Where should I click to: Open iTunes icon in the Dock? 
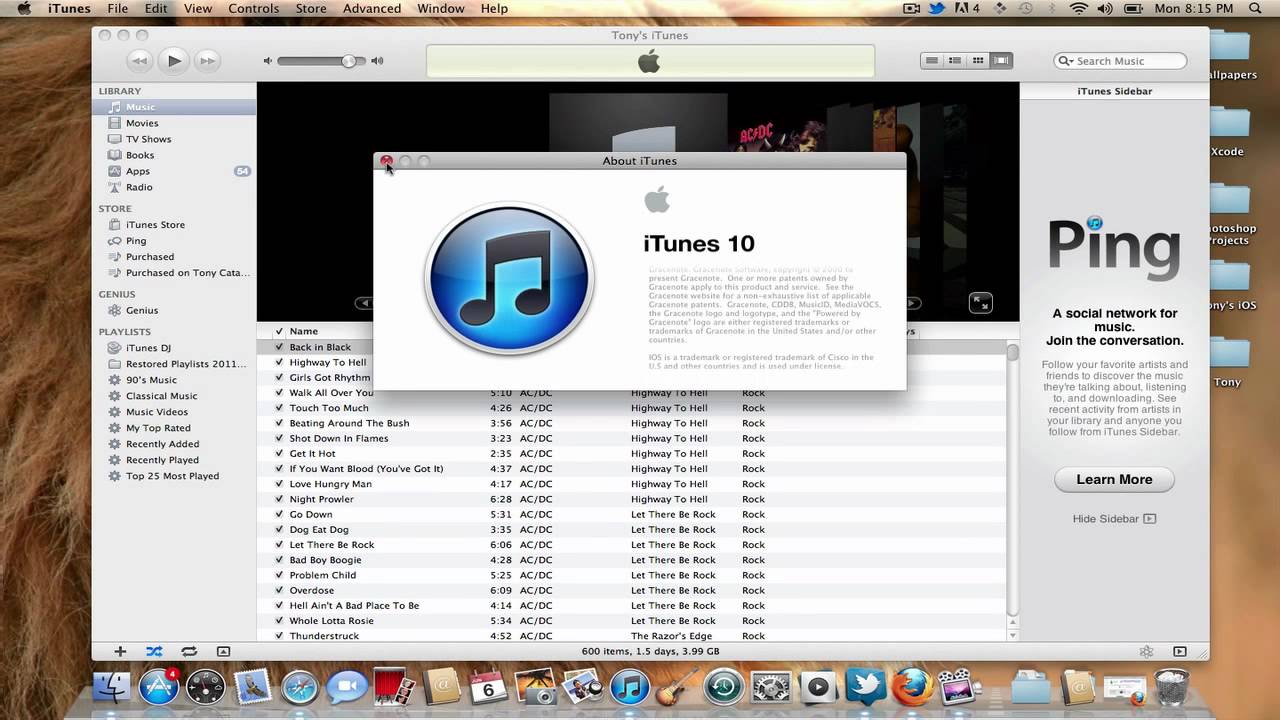pyautogui.click(x=630, y=687)
